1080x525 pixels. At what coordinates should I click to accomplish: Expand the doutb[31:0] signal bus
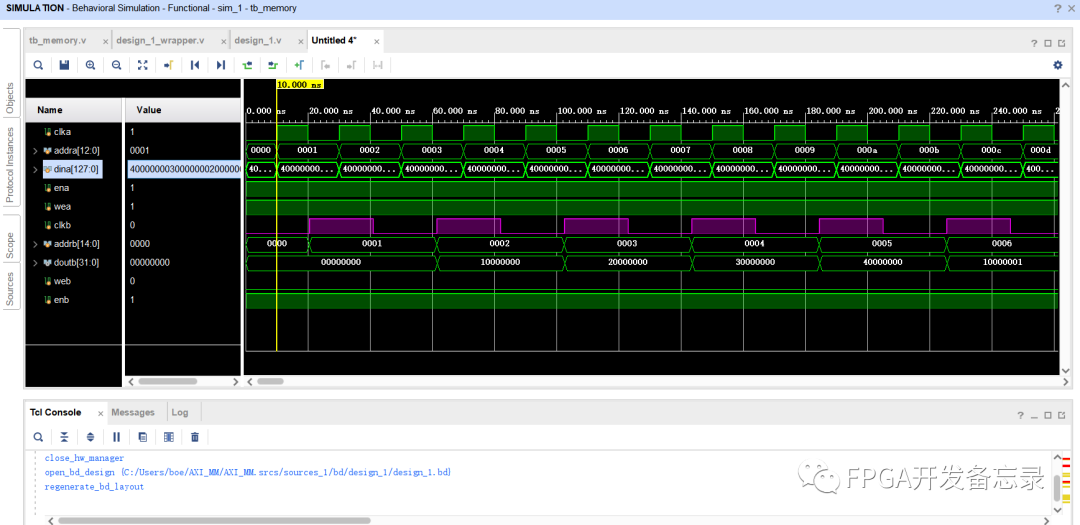click(x=35, y=263)
